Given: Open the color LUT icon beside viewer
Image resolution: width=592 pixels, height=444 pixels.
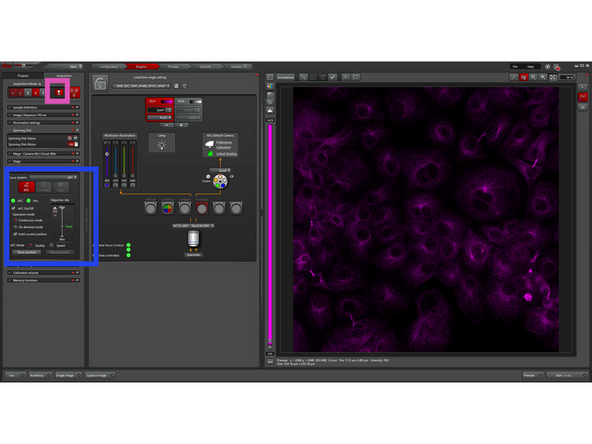Looking at the screenshot, I should click(270, 86).
